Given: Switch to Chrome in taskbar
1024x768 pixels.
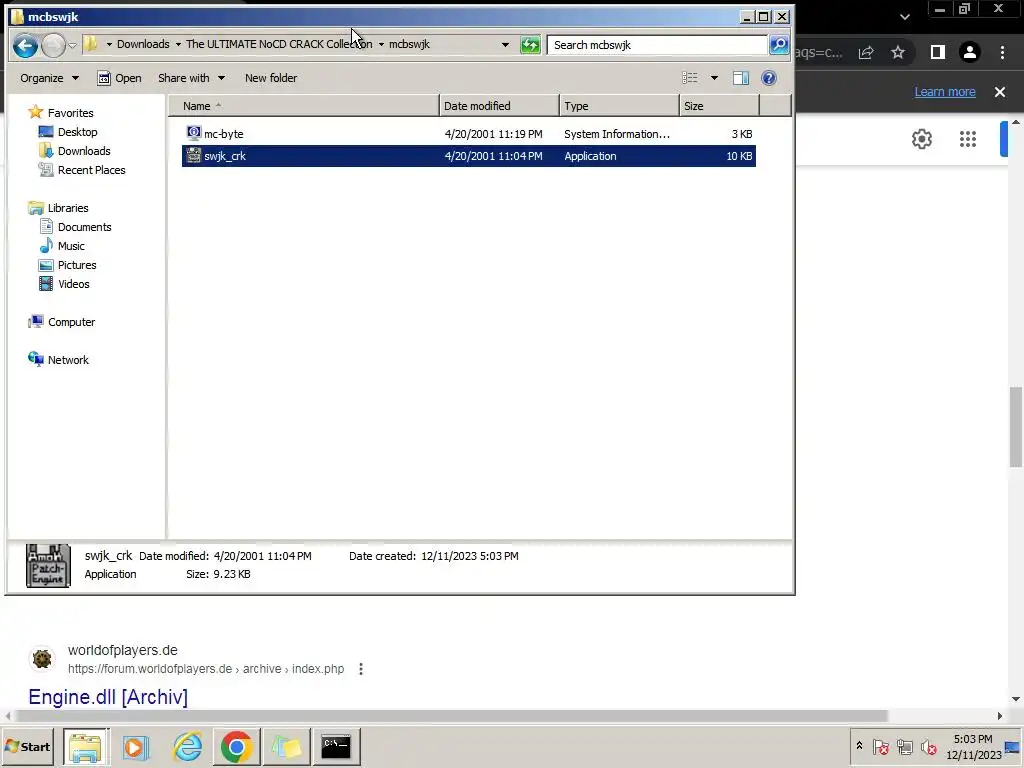Looking at the screenshot, I should (x=236, y=747).
